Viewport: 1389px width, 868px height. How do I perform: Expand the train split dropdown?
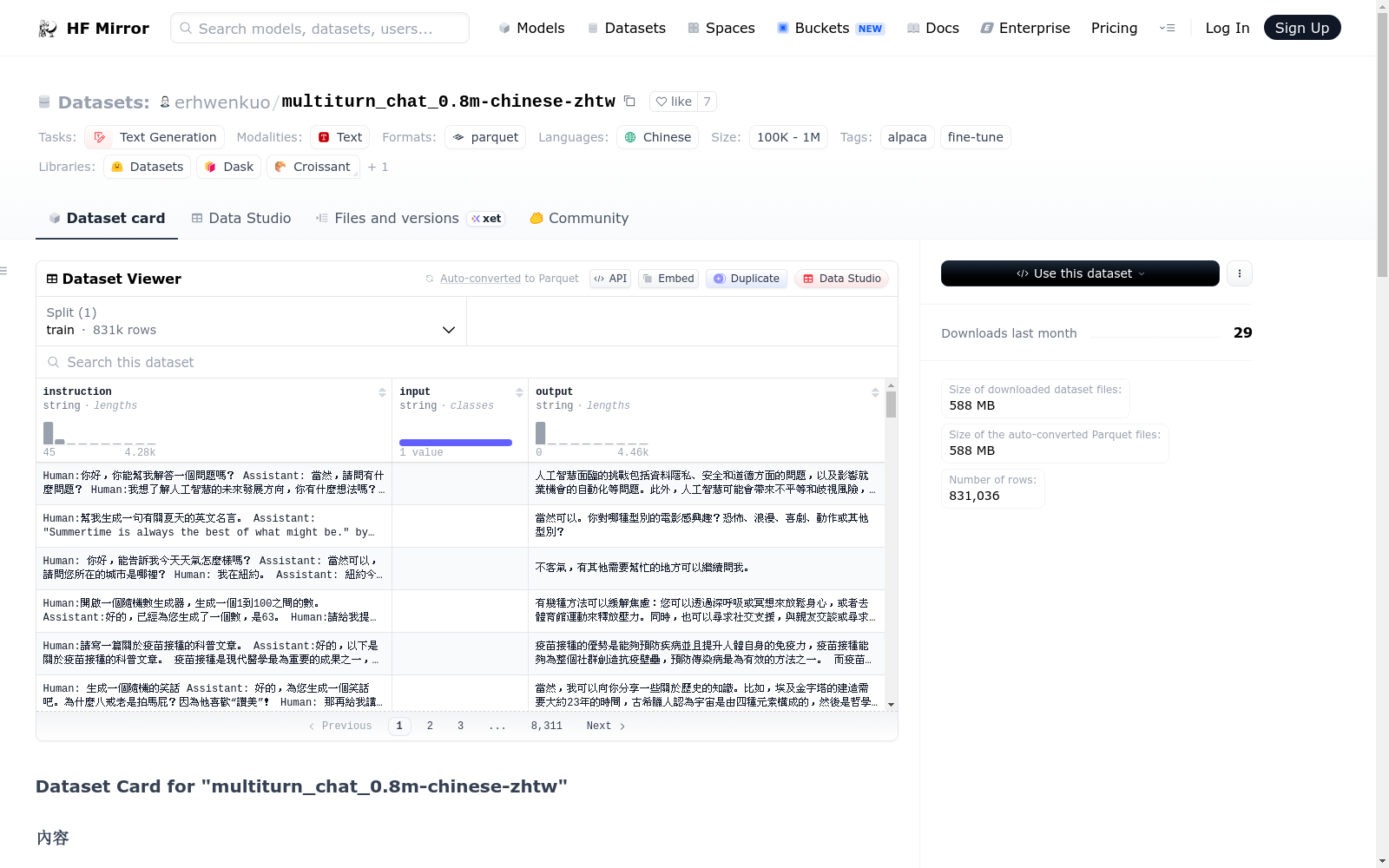tap(251, 321)
